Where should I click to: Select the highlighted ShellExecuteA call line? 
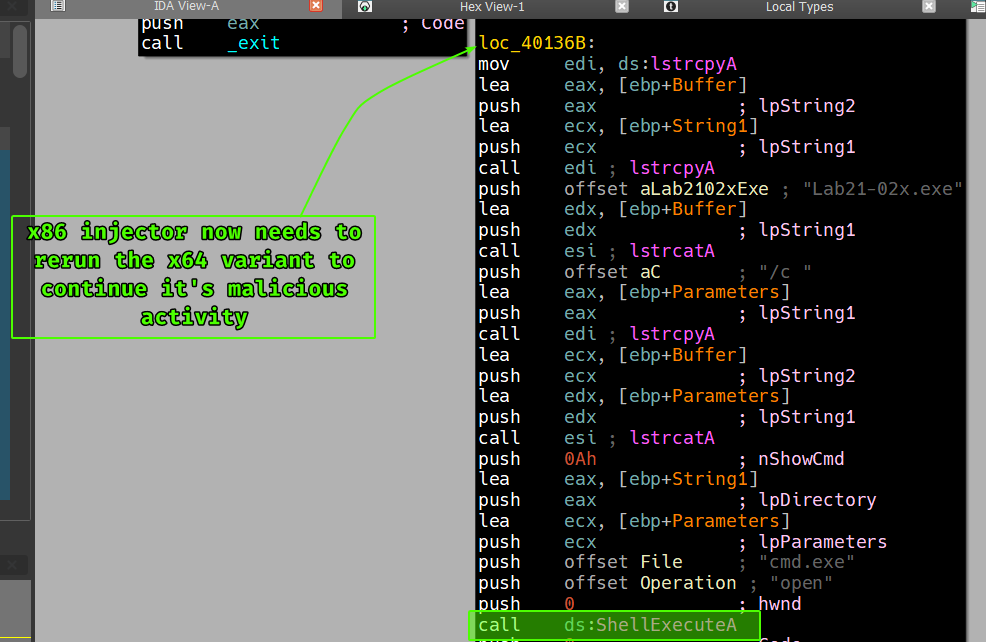(x=607, y=625)
